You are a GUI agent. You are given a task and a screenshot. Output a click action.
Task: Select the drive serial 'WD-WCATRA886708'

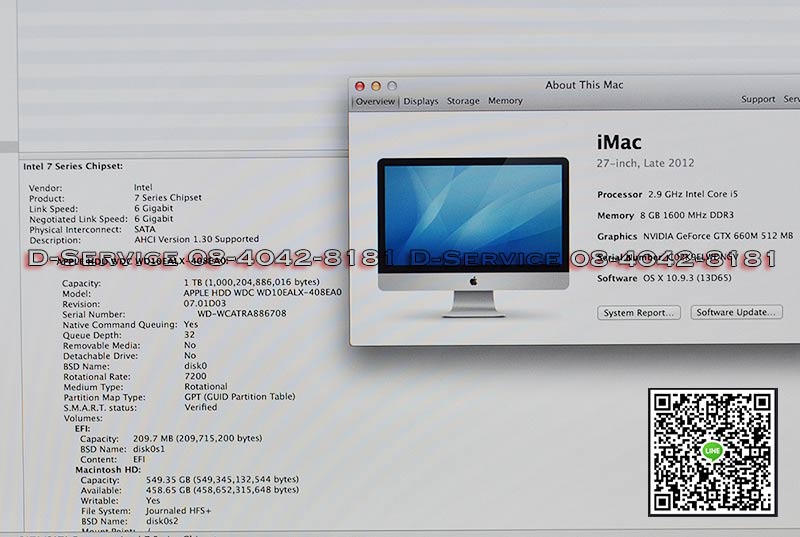click(242, 314)
